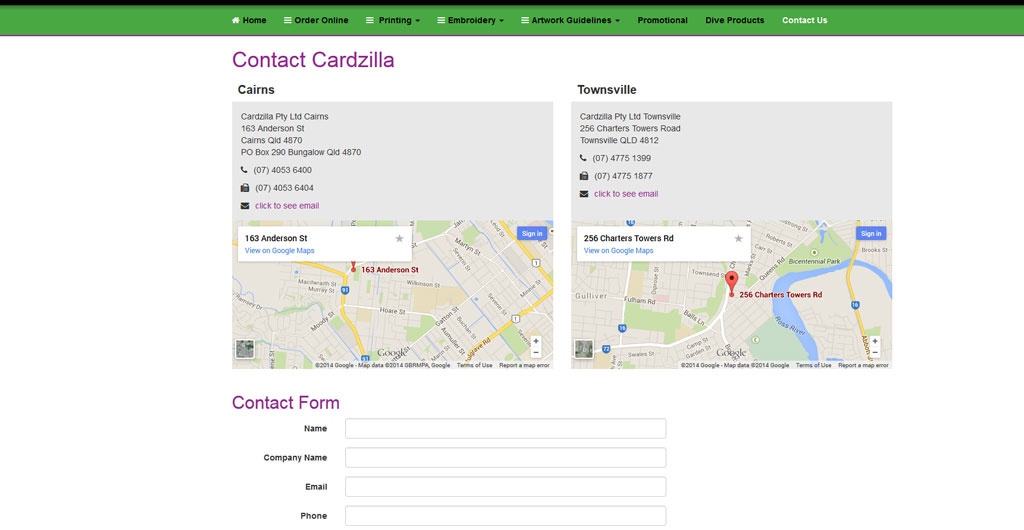Focus the Company Name input field
This screenshot has height=530, width=1024.
click(505, 458)
